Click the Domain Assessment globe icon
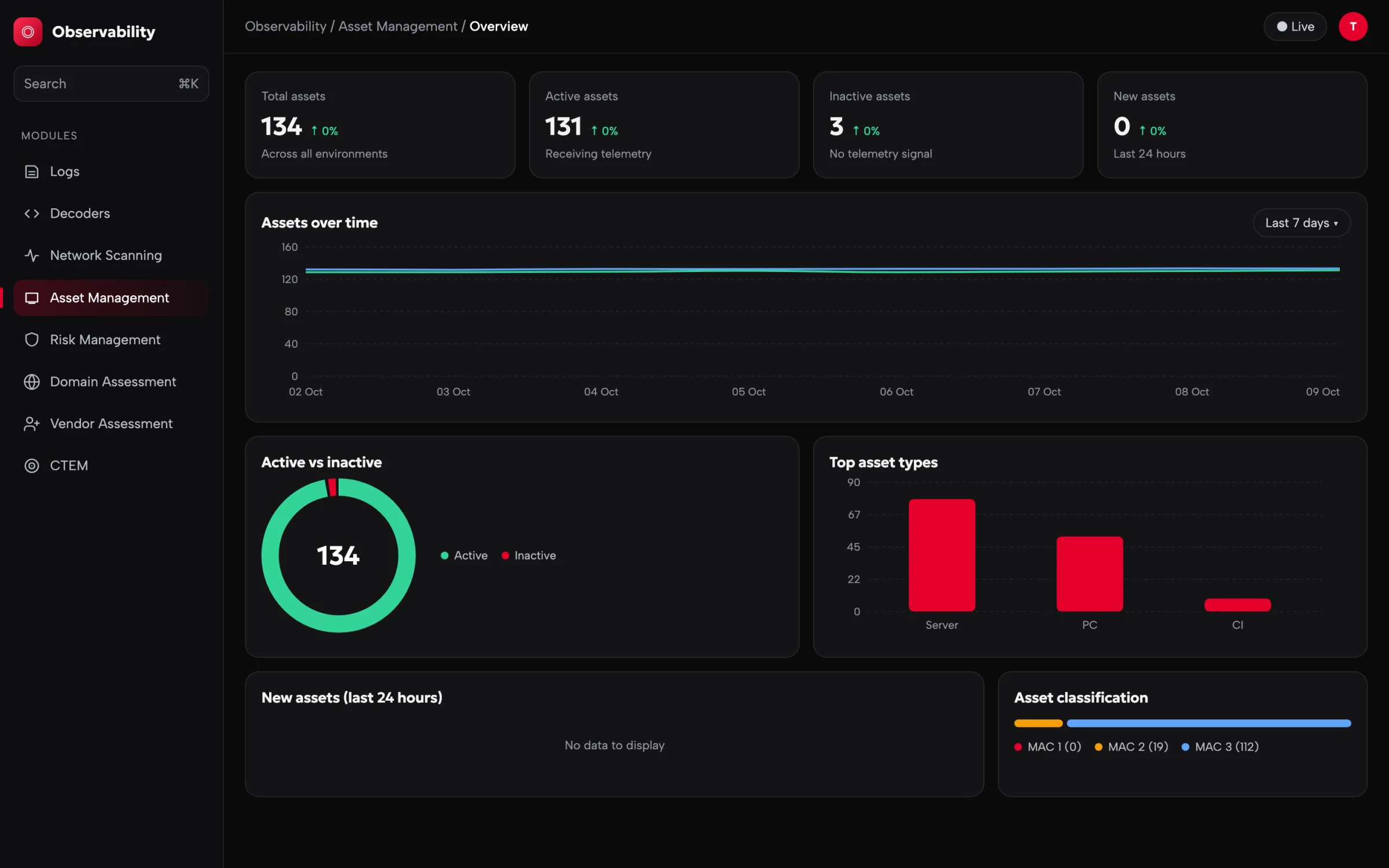Screen dimensions: 1389x868 pyautogui.click(x=32, y=382)
